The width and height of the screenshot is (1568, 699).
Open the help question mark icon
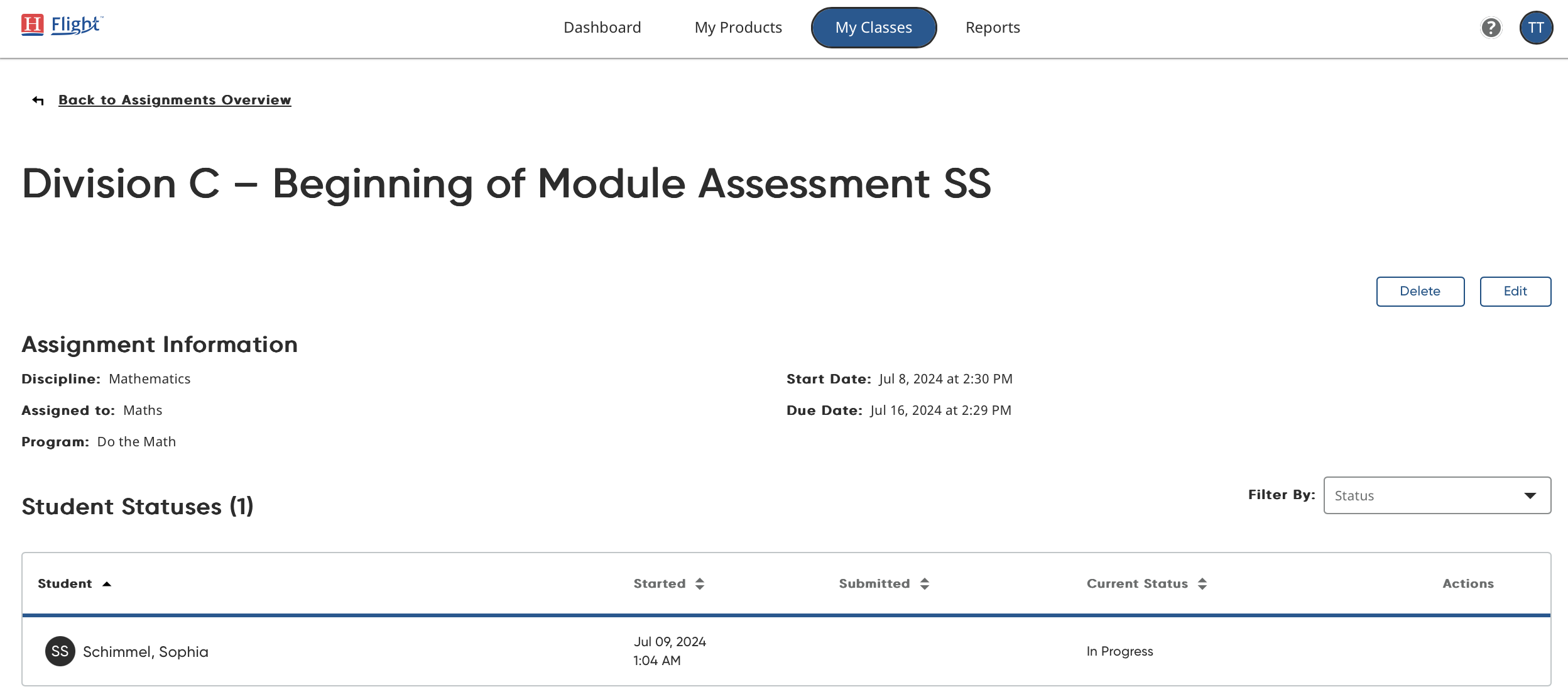coord(1491,28)
